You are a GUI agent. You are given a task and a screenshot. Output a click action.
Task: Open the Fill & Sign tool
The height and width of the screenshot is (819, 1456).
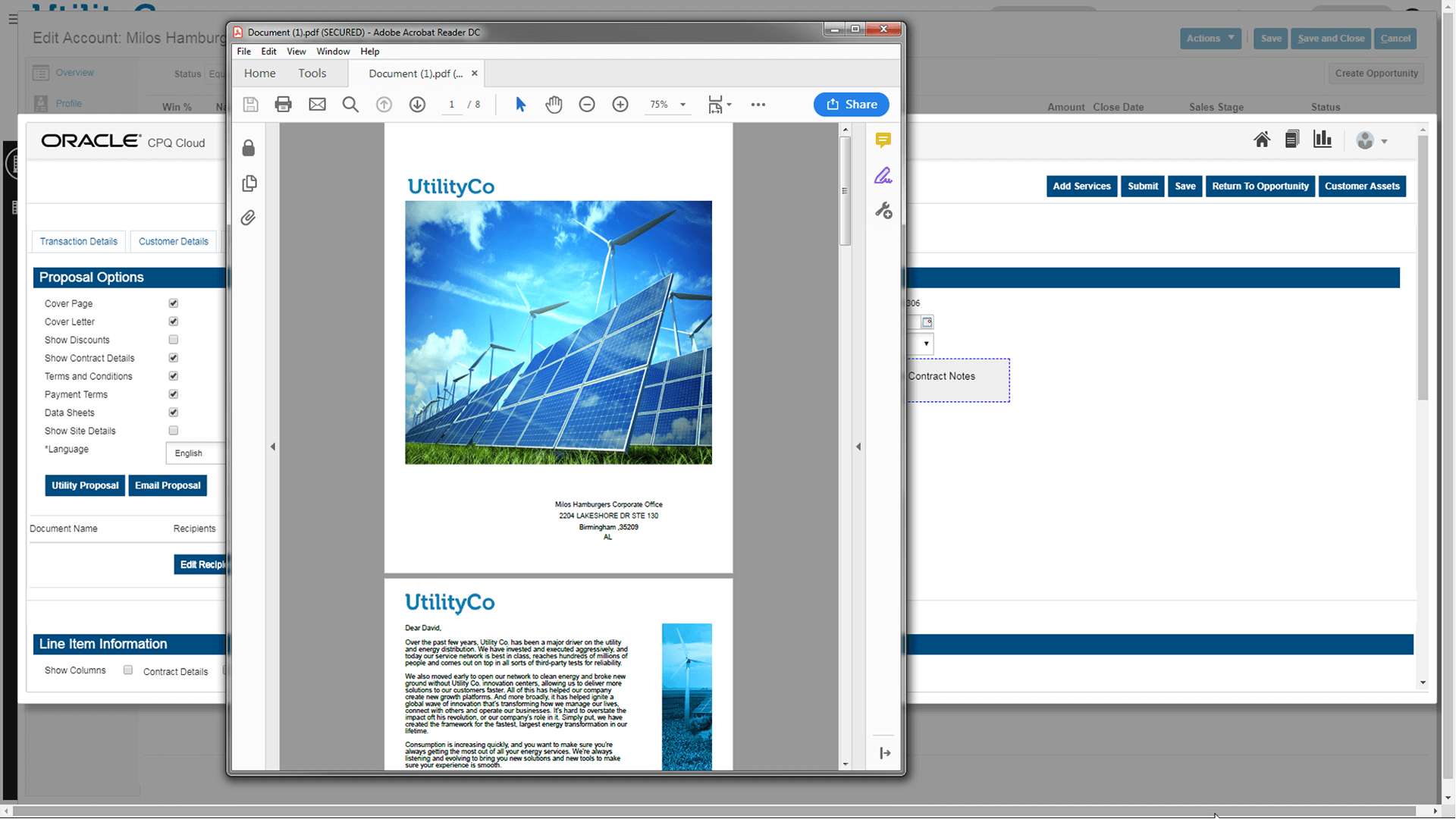click(883, 175)
